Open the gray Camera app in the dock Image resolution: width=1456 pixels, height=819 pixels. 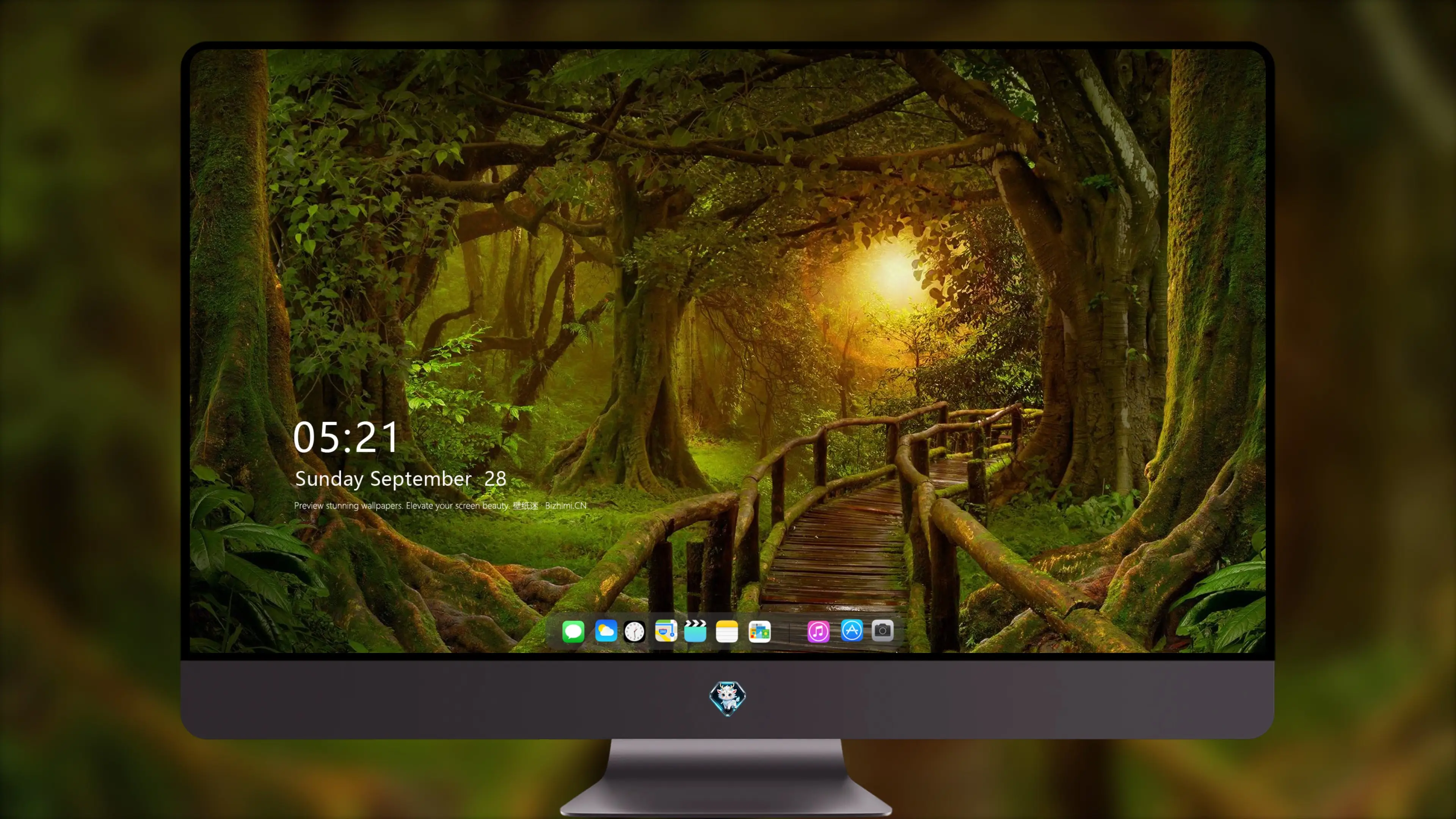click(882, 630)
